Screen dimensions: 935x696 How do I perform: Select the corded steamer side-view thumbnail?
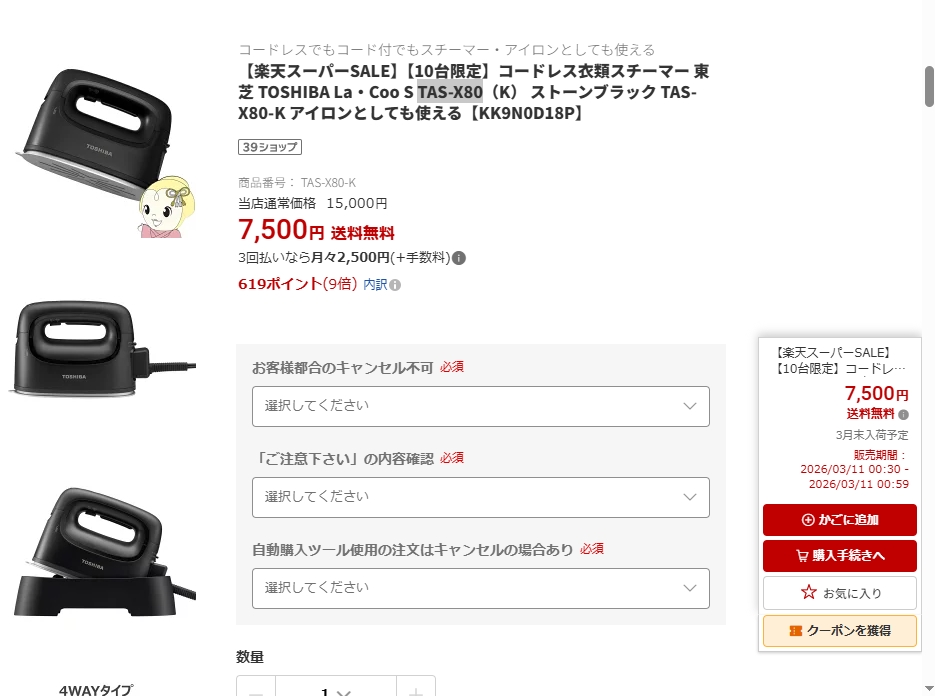(x=103, y=349)
